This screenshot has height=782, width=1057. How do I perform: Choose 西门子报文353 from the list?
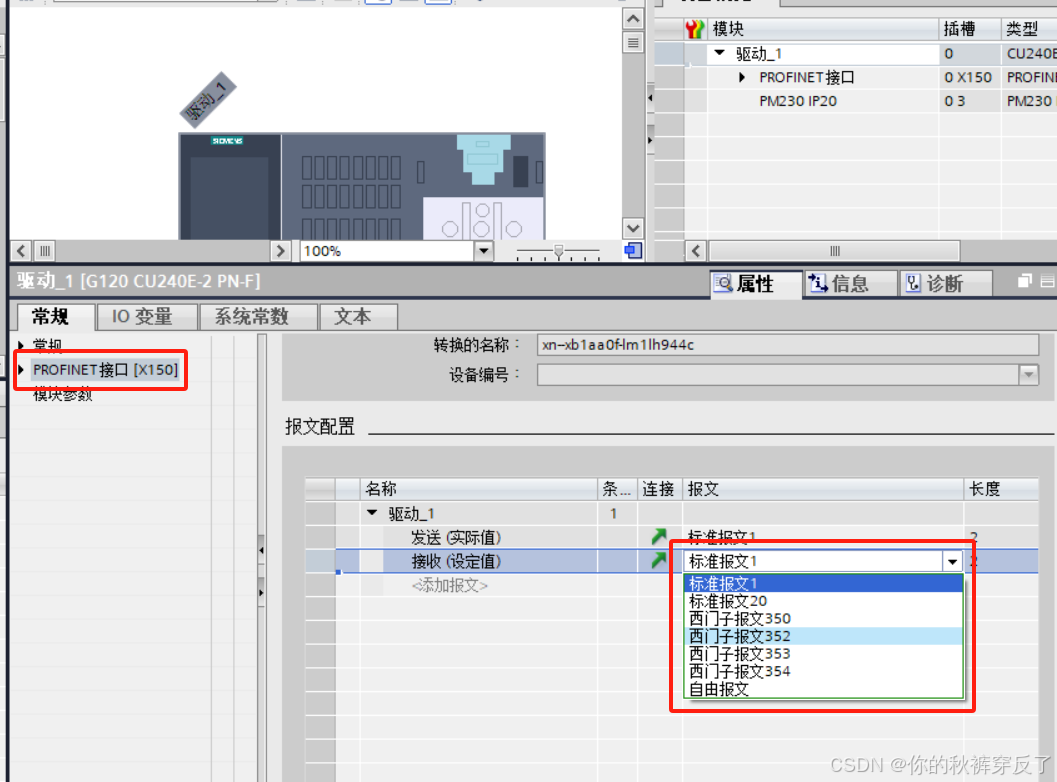(x=823, y=653)
